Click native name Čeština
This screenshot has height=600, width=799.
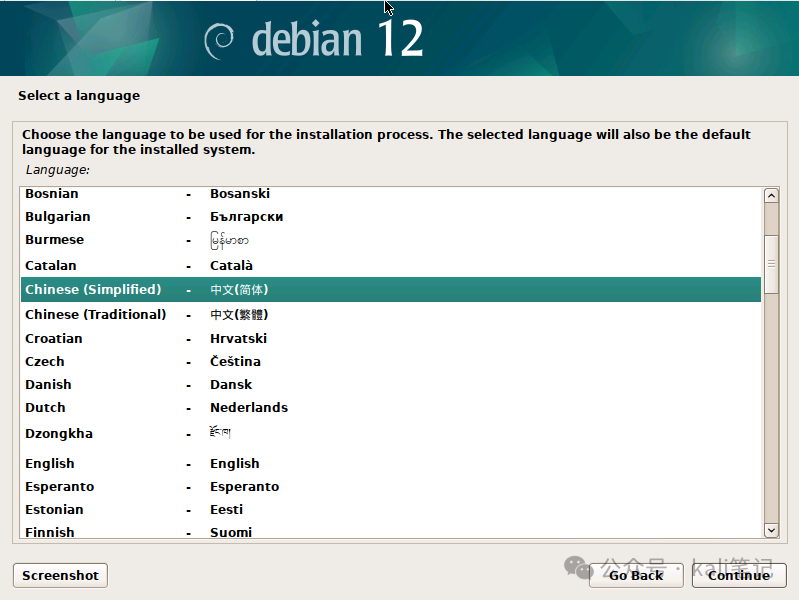pyautogui.click(x=235, y=361)
